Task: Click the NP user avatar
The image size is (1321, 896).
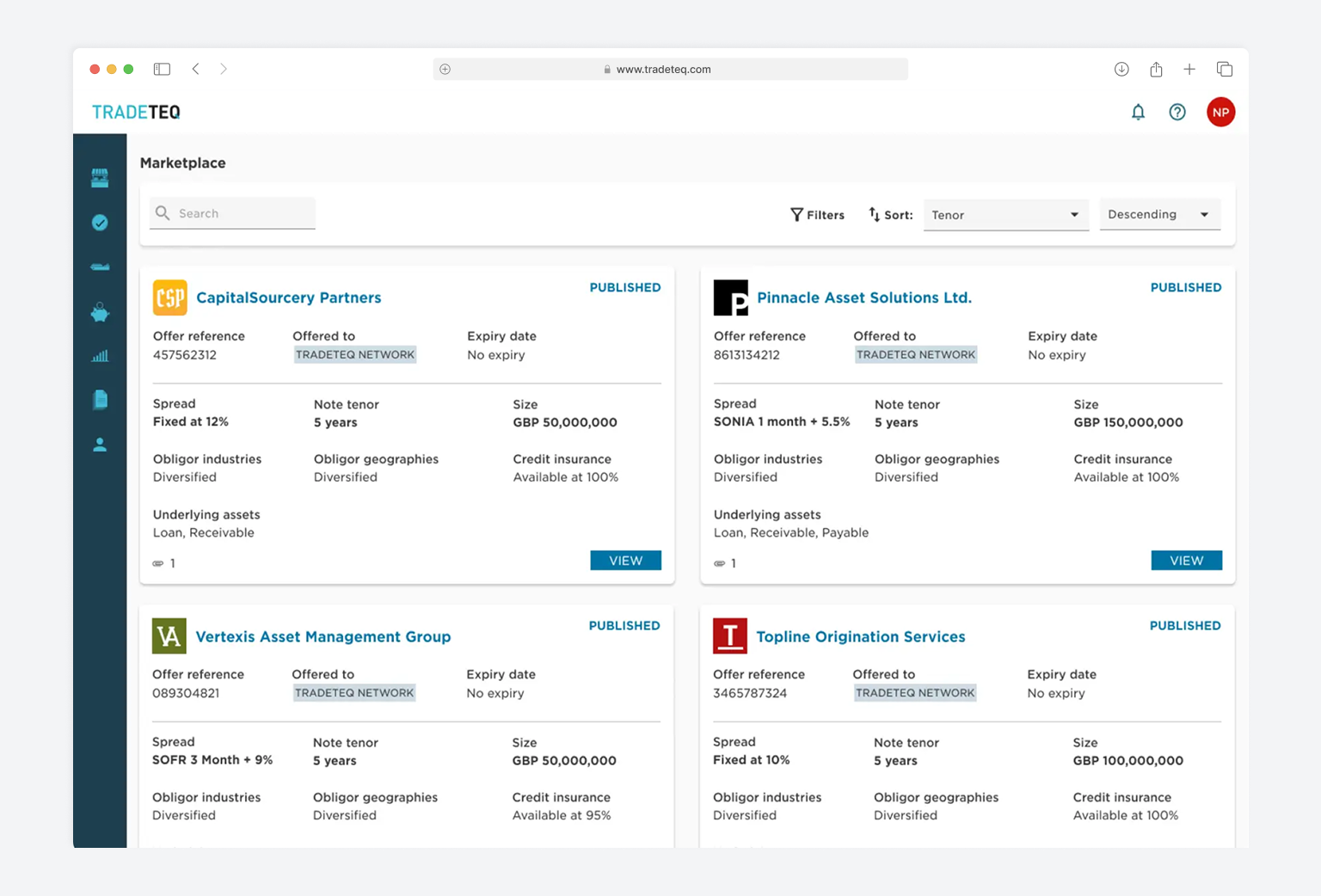Action: point(1220,113)
